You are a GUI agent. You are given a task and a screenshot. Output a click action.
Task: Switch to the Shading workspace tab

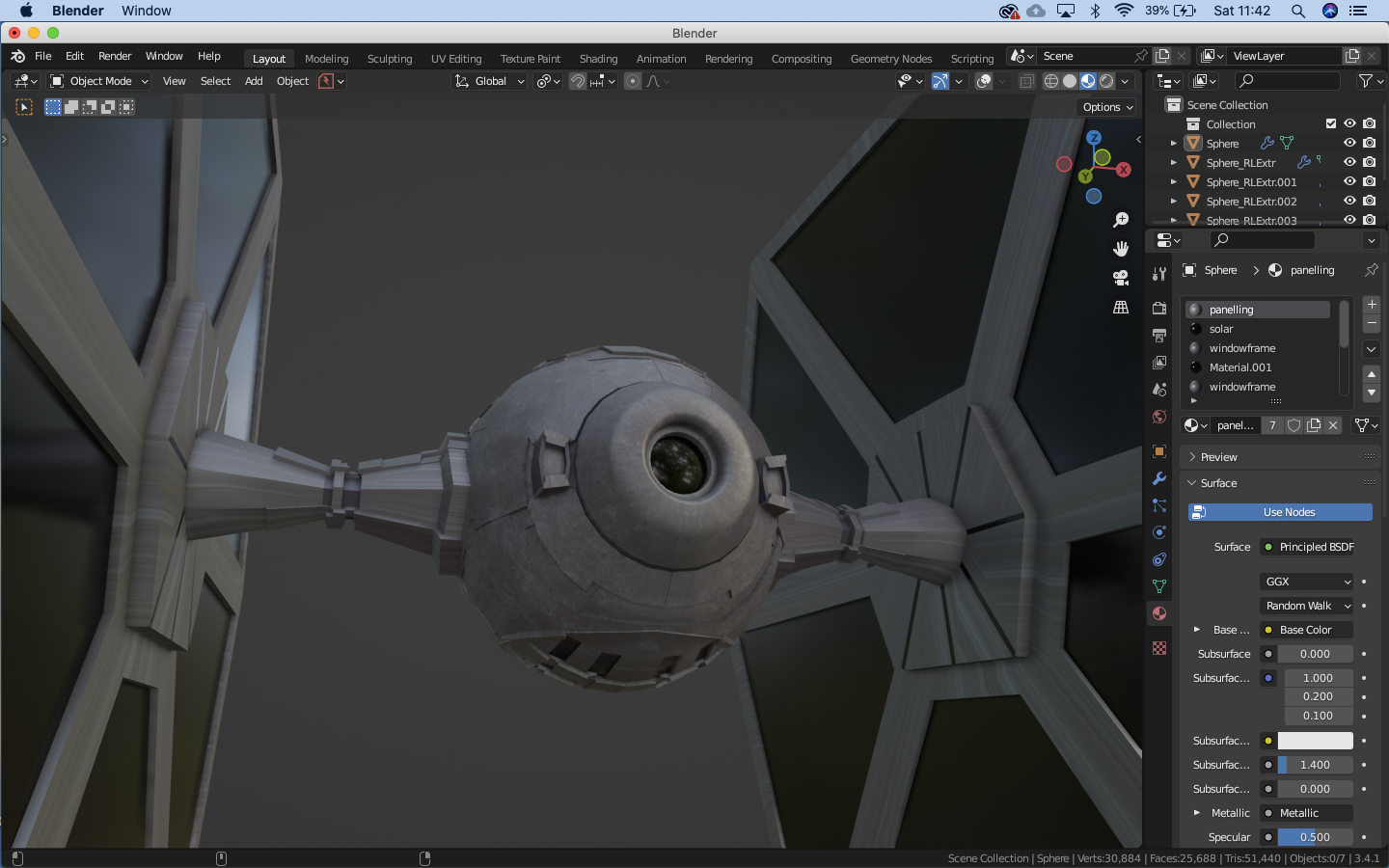pos(598,59)
